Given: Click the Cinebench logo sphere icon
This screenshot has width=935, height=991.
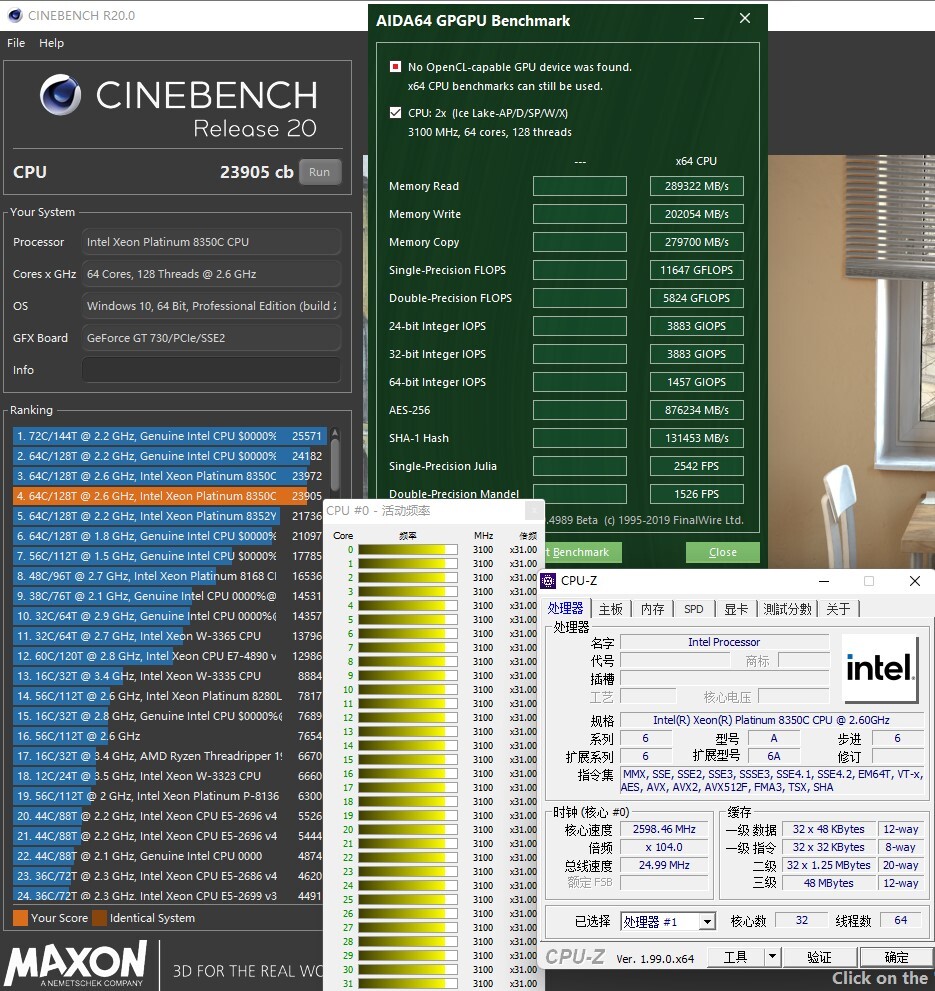Looking at the screenshot, I should pyautogui.click(x=61, y=96).
